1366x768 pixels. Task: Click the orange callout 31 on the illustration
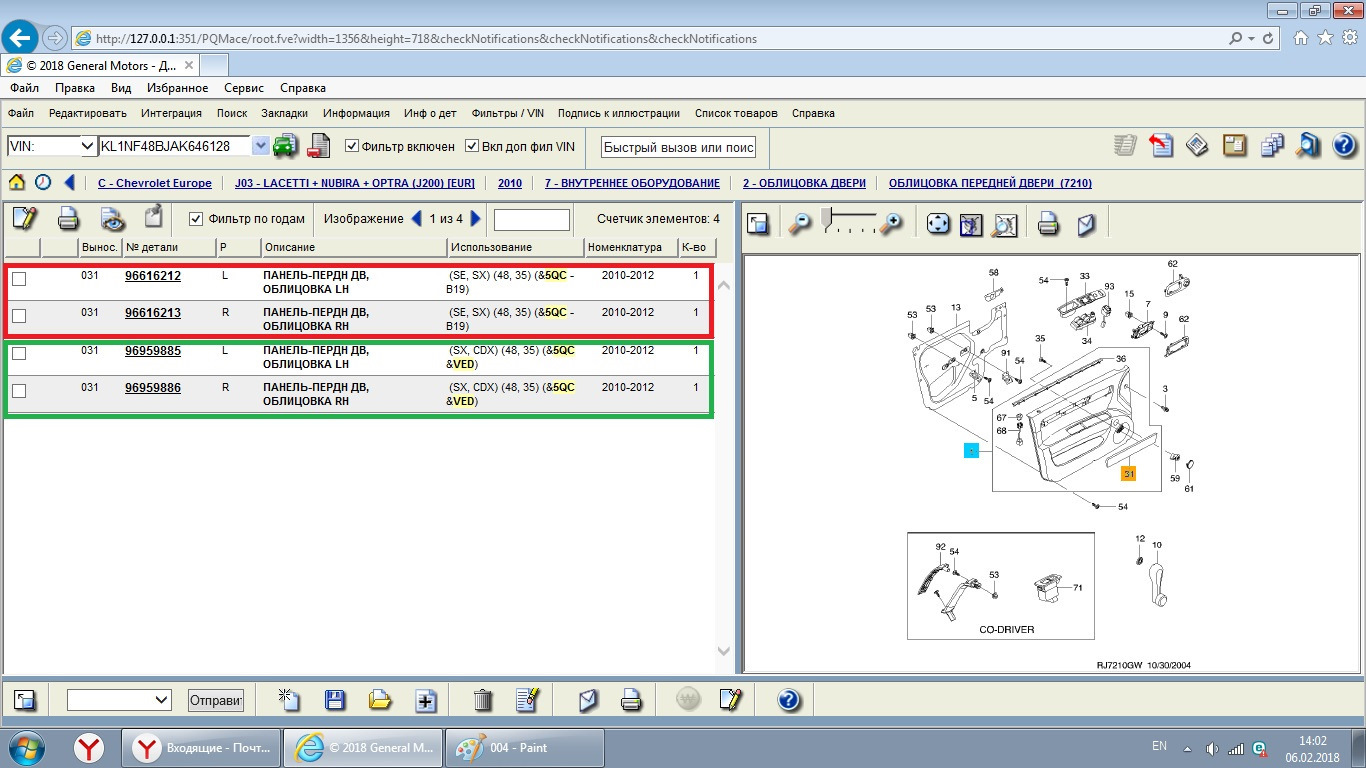point(1129,474)
